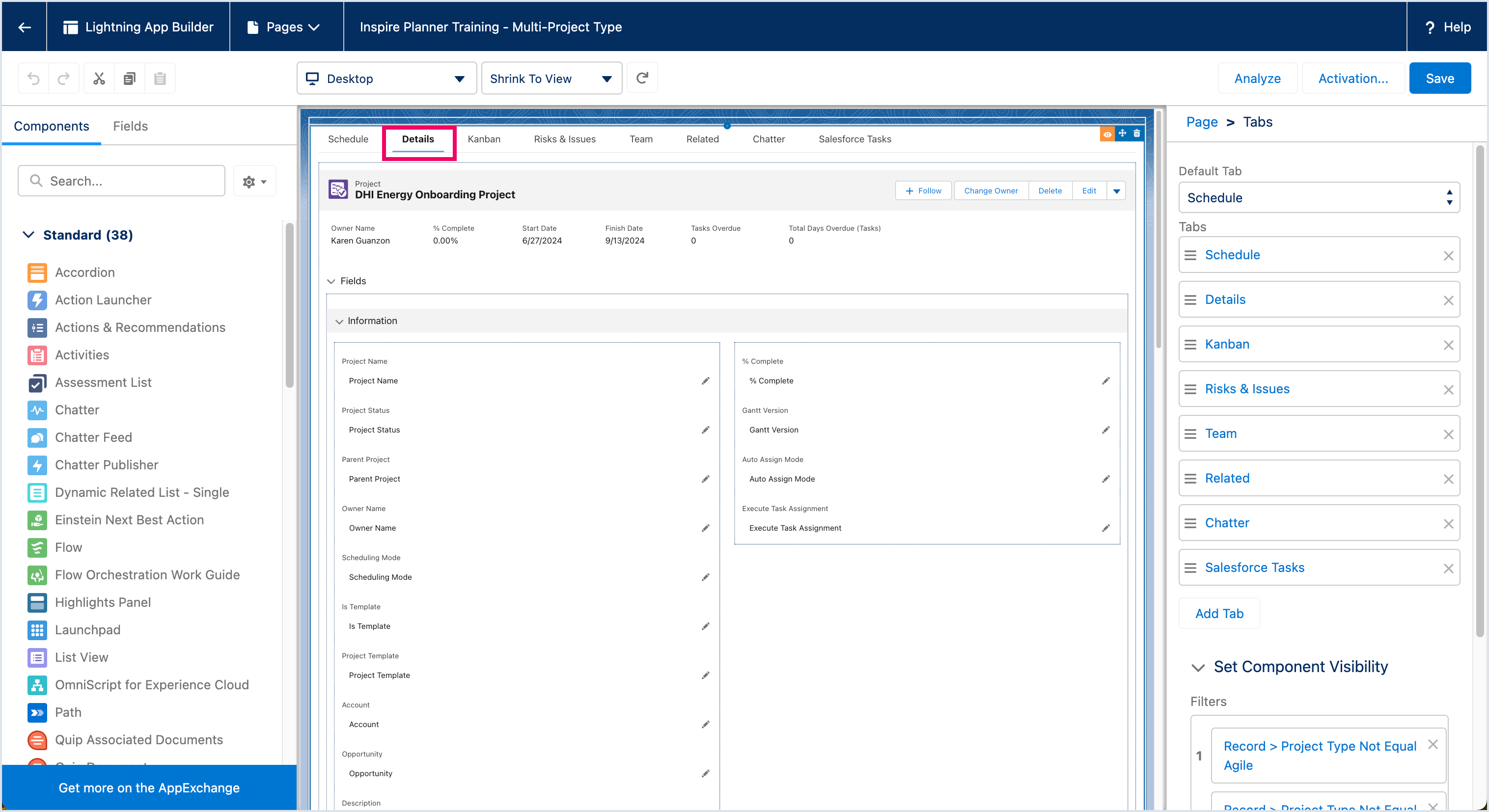The height and width of the screenshot is (812, 1489).
Task: Click the Follow button on record
Action: [x=923, y=191]
